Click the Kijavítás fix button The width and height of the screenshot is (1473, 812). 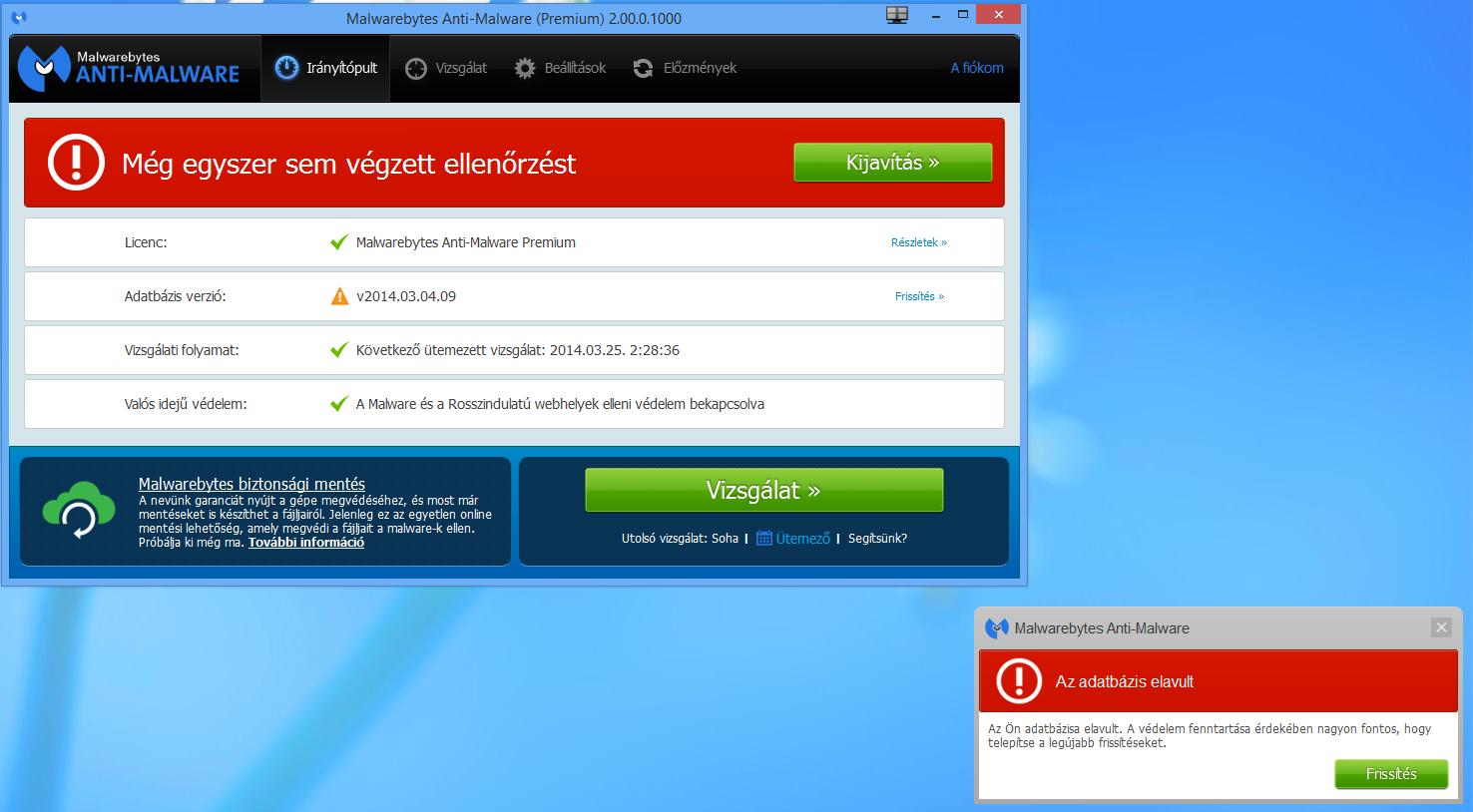point(892,163)
